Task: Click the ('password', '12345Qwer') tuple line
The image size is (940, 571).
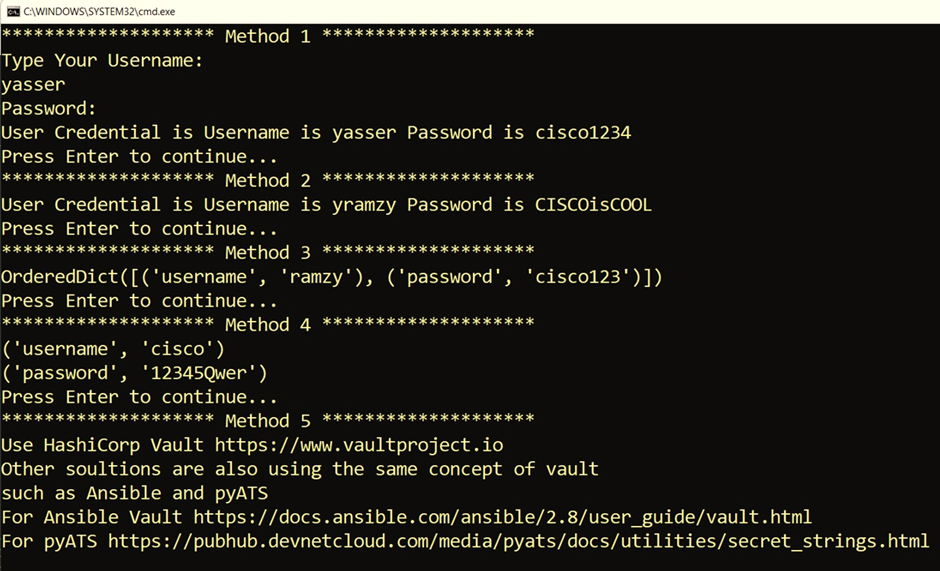Action: 134,372
